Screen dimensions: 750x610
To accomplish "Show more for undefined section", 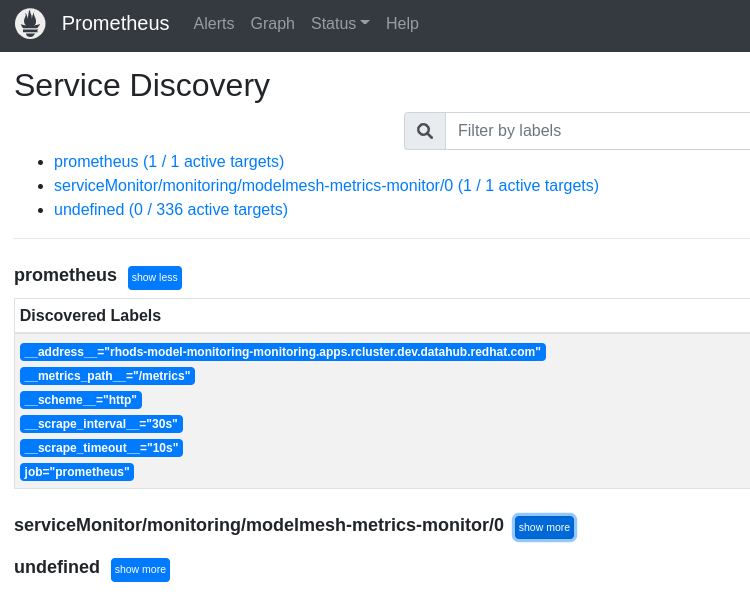I will 140,570.
